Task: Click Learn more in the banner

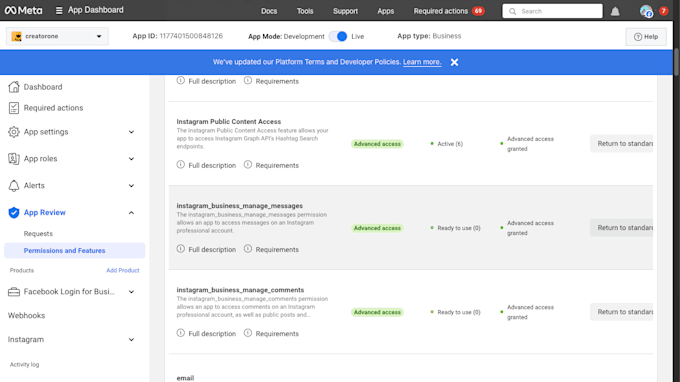Action: click(x=422, y=62)
